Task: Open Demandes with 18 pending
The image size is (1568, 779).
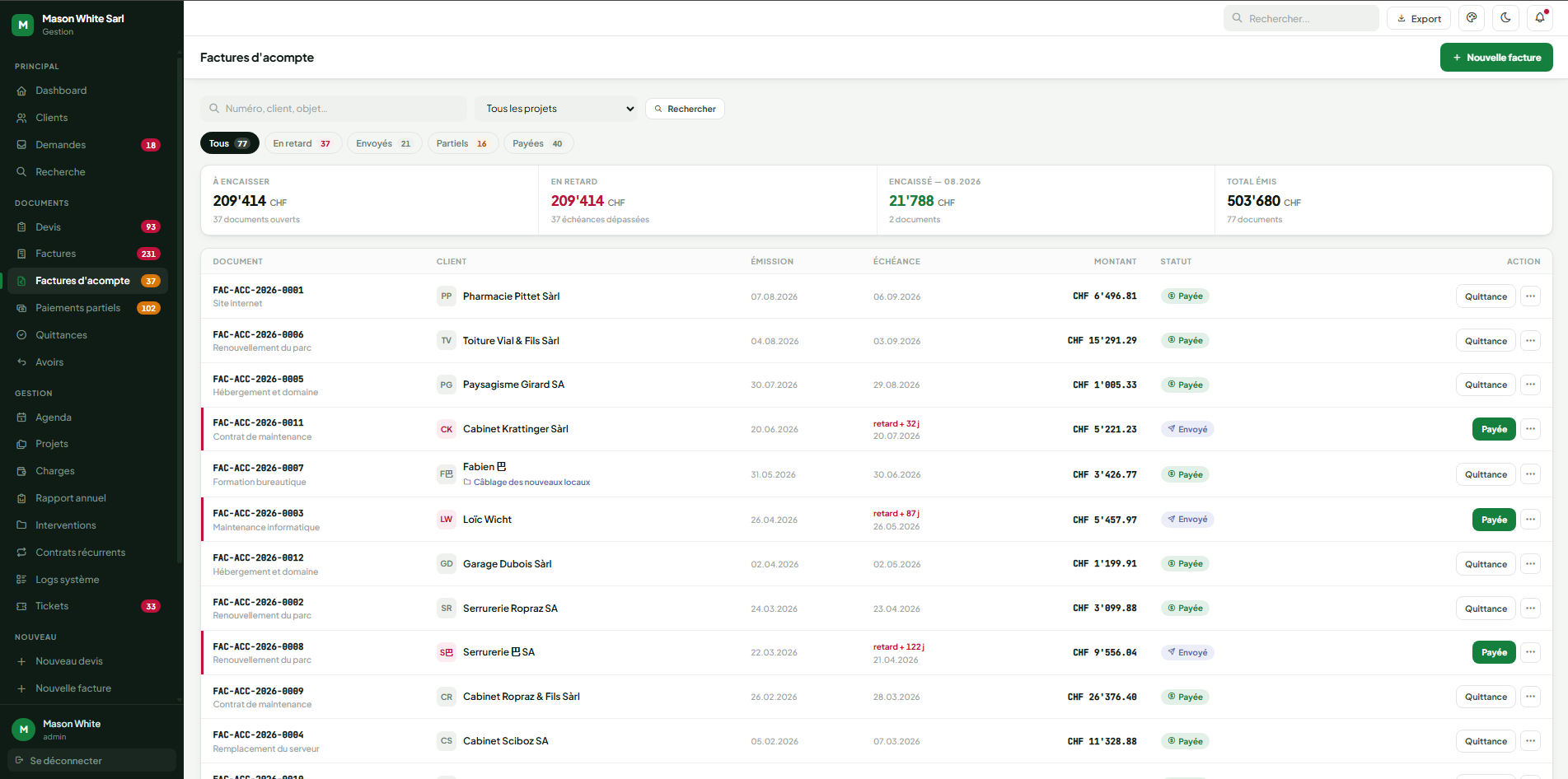Action: pos(87,145)
